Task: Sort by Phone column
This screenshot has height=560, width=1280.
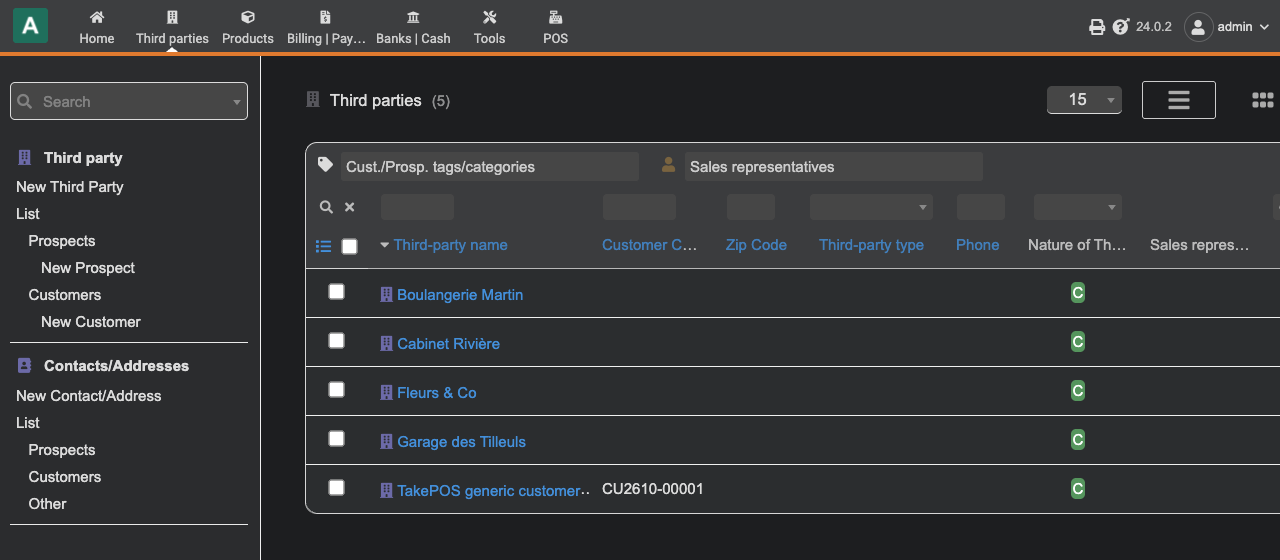Action: tap(977, 245)
